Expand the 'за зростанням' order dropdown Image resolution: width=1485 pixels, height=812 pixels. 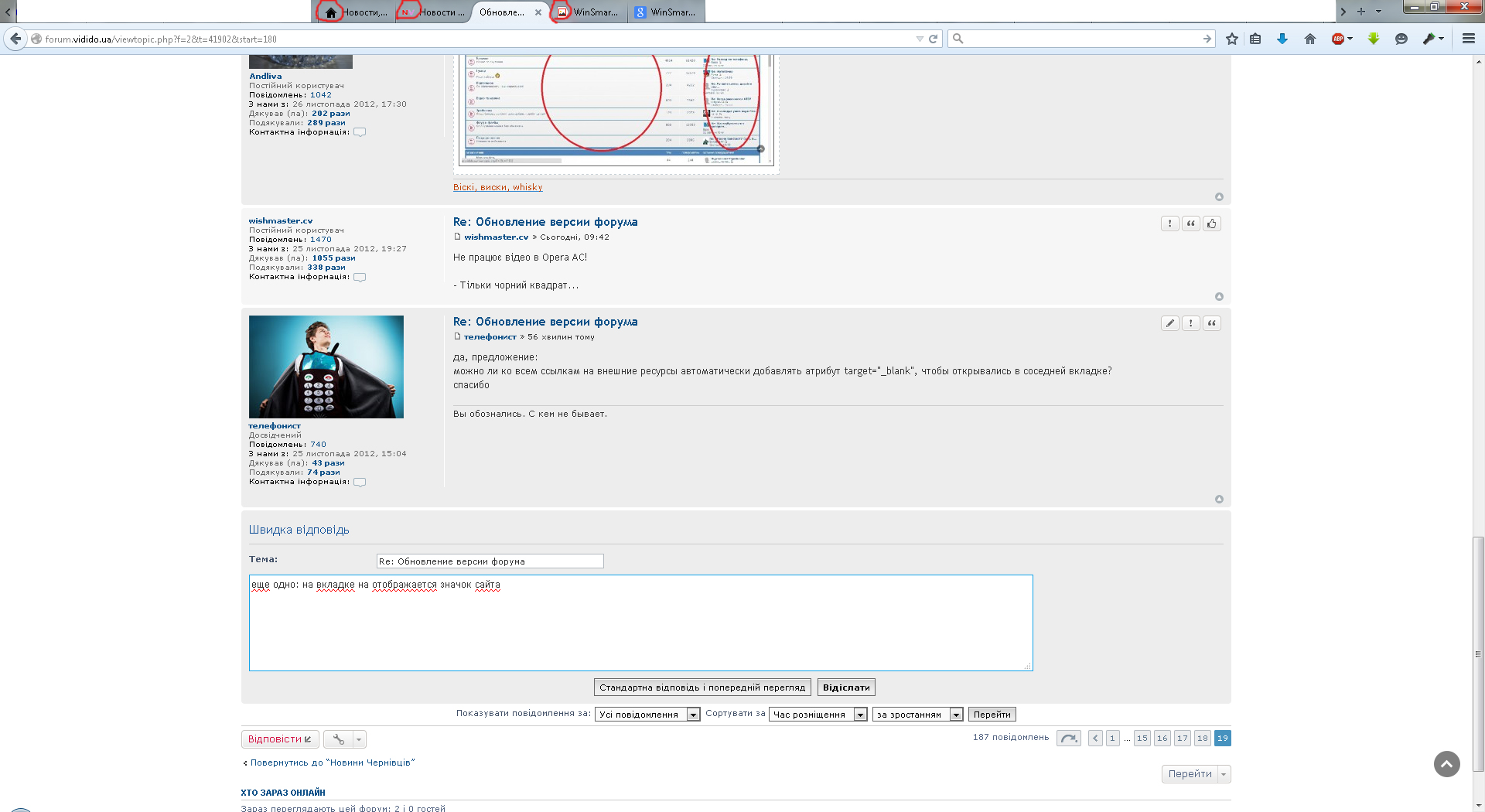click(917, 715)
